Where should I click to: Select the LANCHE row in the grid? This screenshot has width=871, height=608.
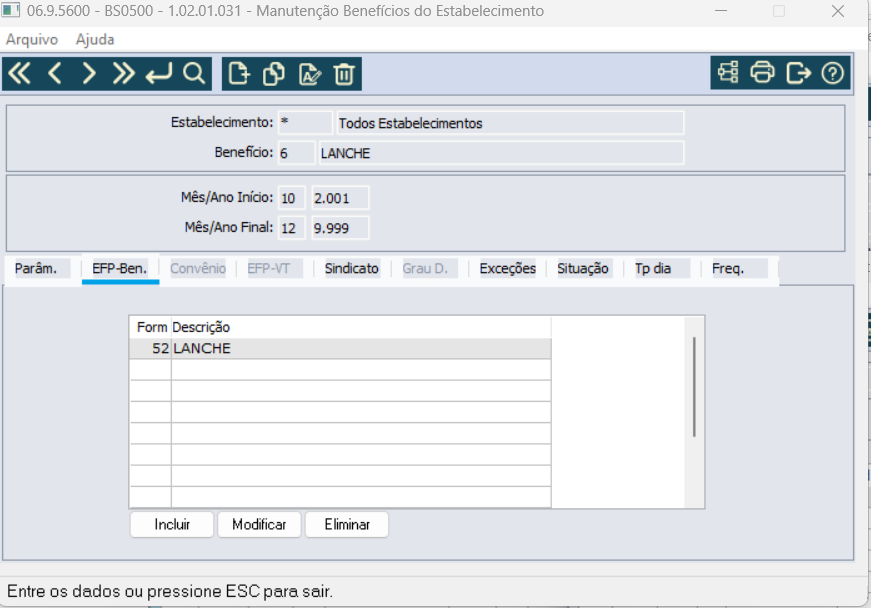pos(340,348)
